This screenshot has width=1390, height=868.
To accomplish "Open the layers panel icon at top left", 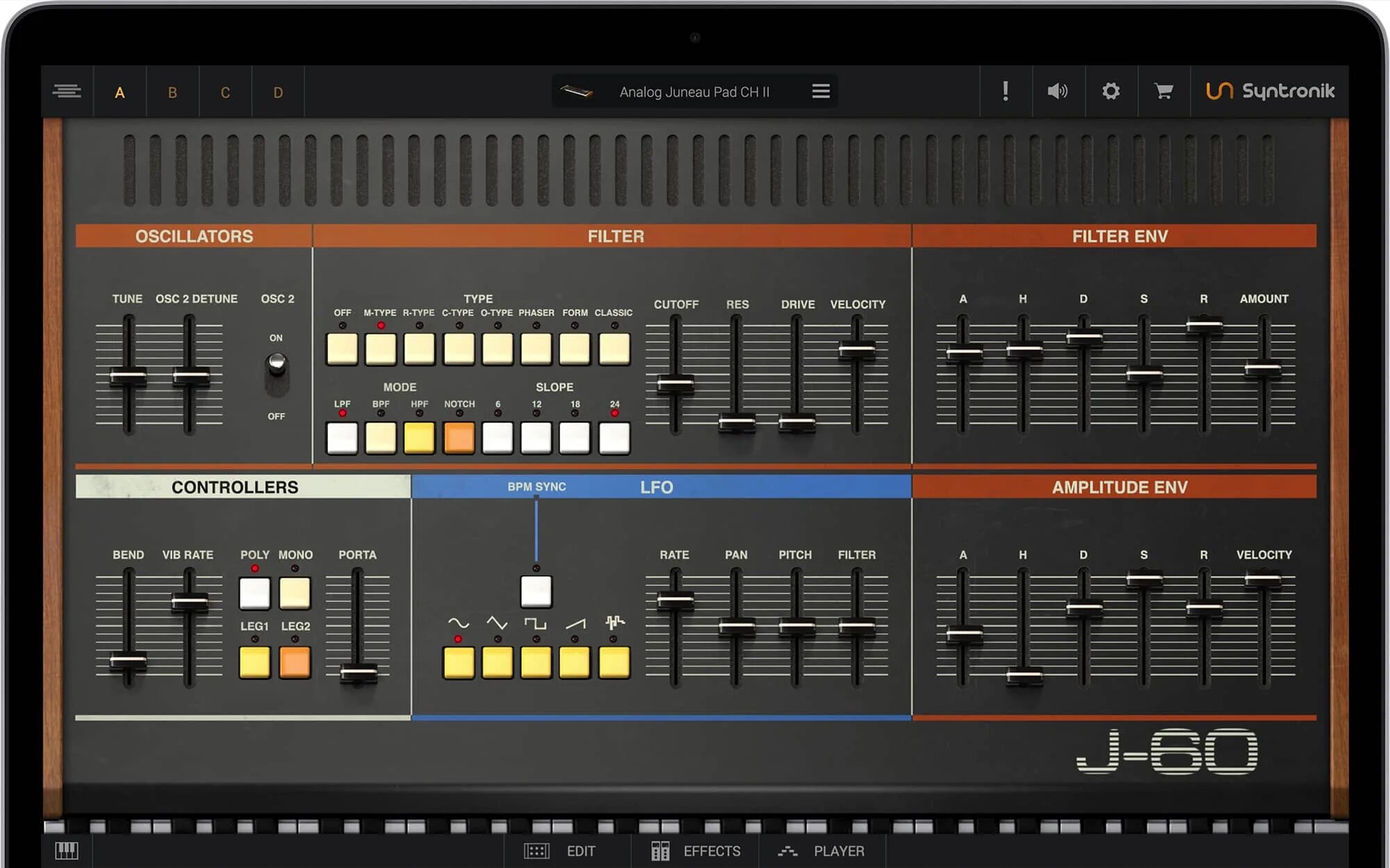I will pyautogui.click(x=67, y=91).
